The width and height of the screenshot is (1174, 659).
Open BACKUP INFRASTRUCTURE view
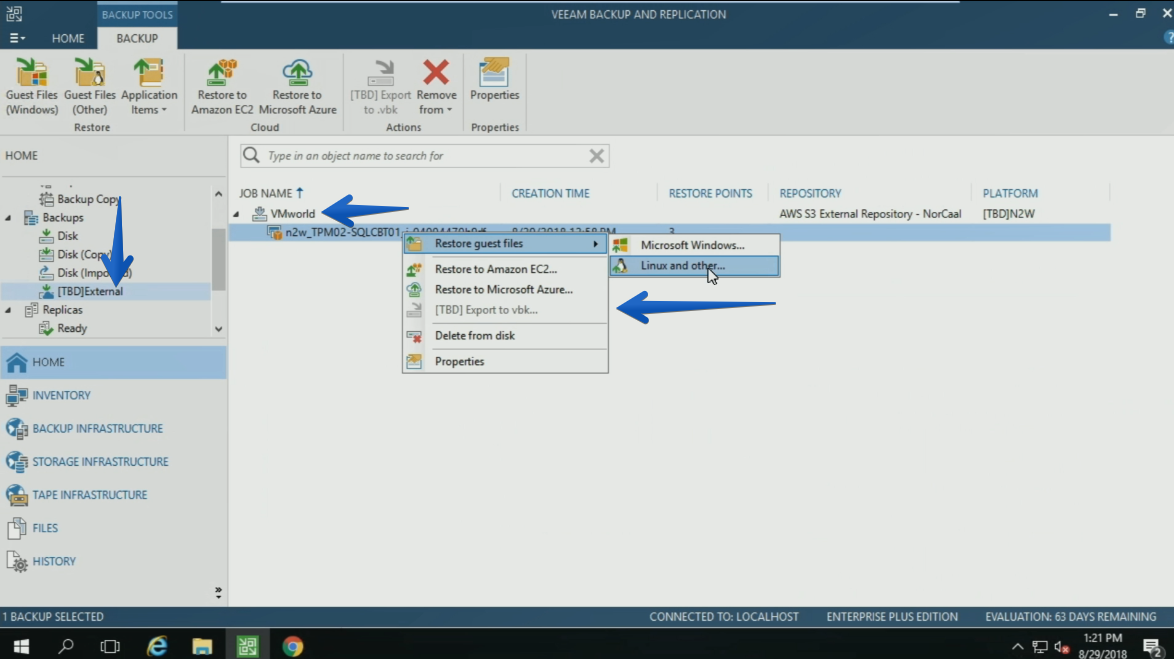(x=114, y=428)
